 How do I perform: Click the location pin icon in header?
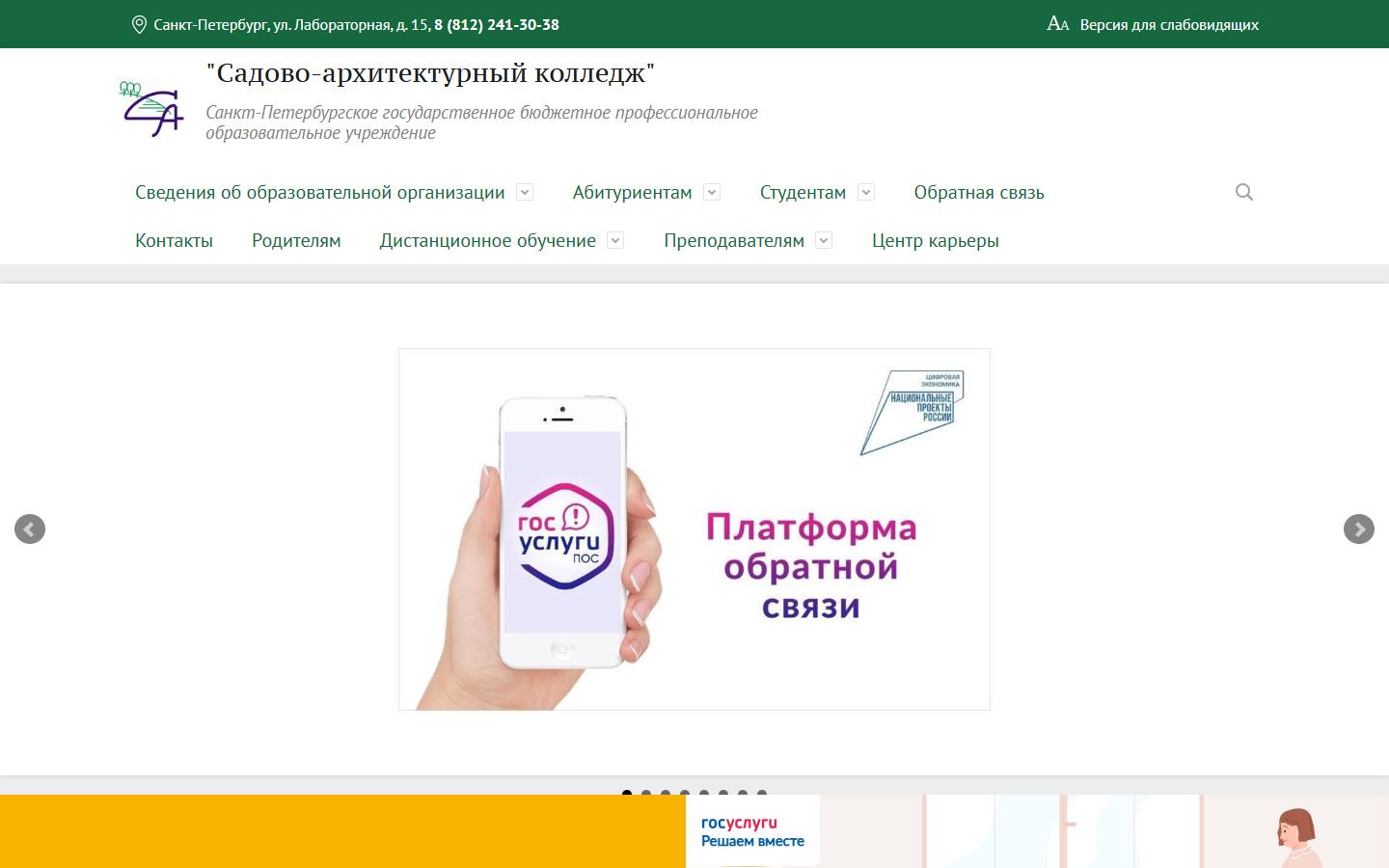coord(139,24)
